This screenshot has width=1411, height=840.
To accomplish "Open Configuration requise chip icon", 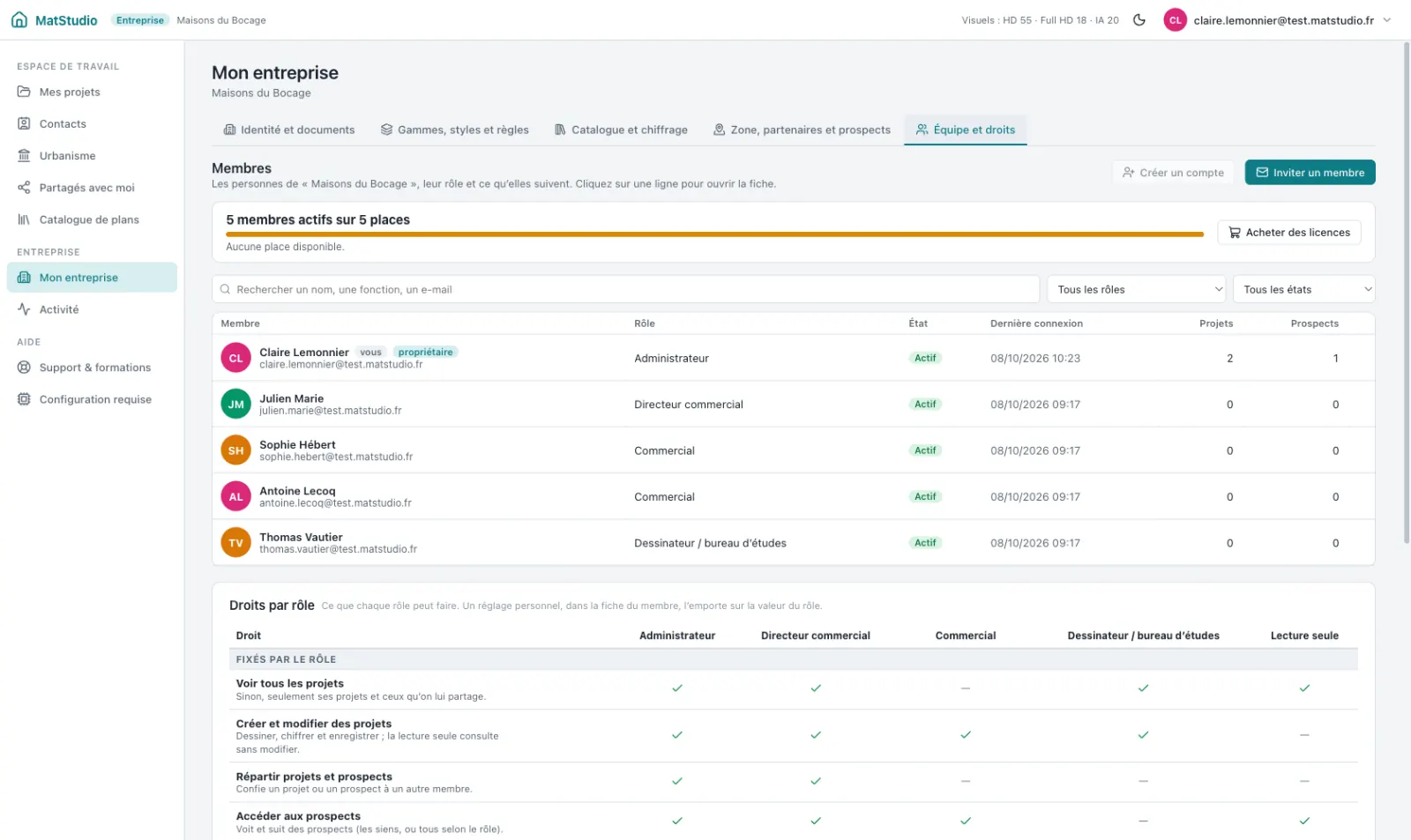I will point(24,399).
